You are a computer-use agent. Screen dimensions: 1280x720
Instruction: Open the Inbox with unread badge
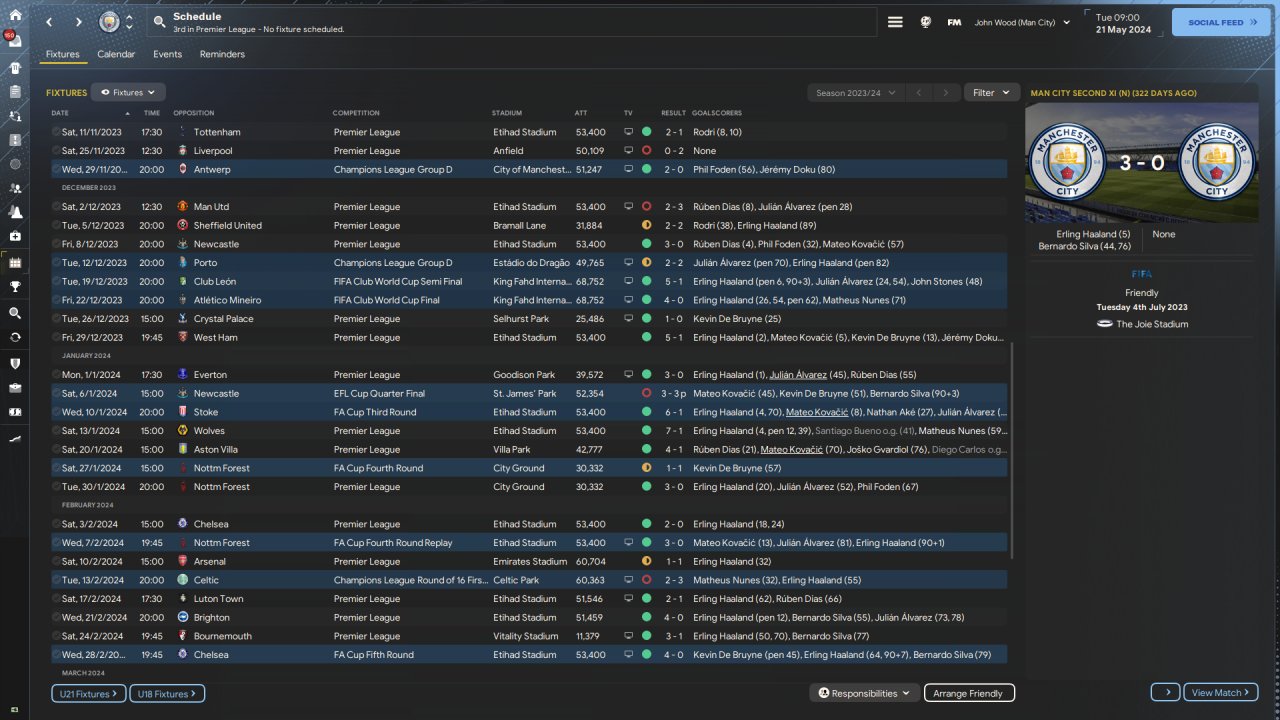click(x=15, y=43)
